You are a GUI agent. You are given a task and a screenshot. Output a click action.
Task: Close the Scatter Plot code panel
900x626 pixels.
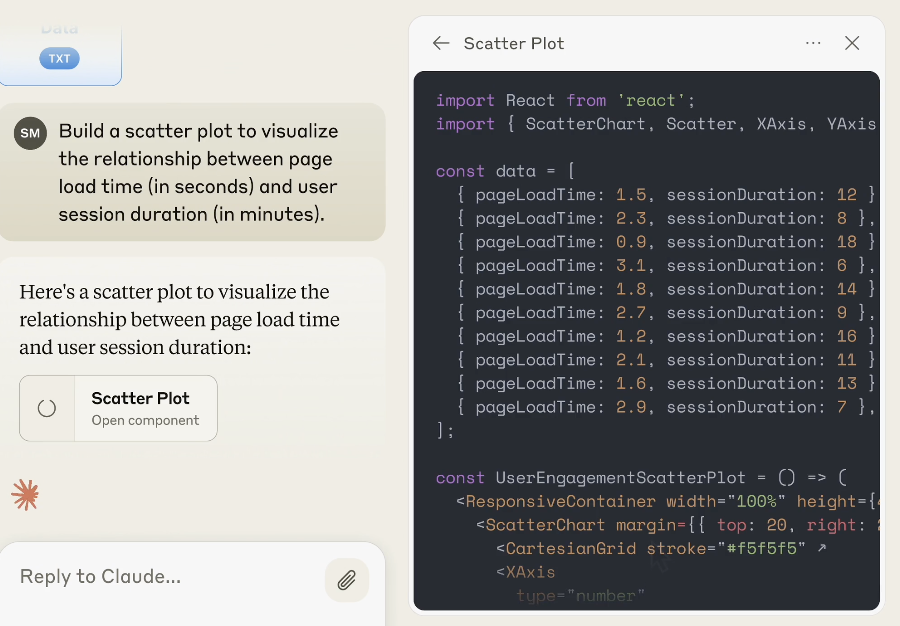852,43
